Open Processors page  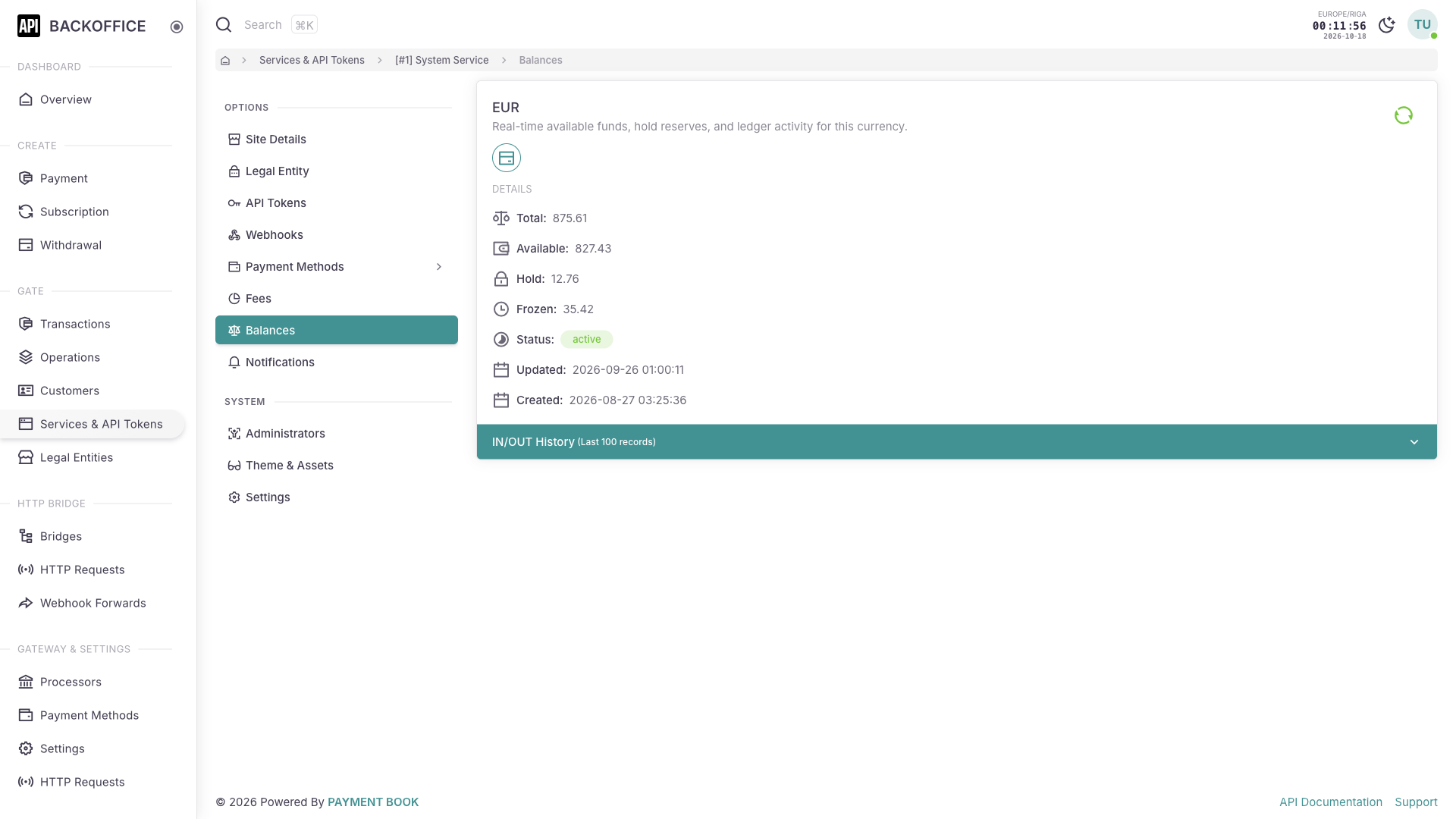click(x=93, y=682)
